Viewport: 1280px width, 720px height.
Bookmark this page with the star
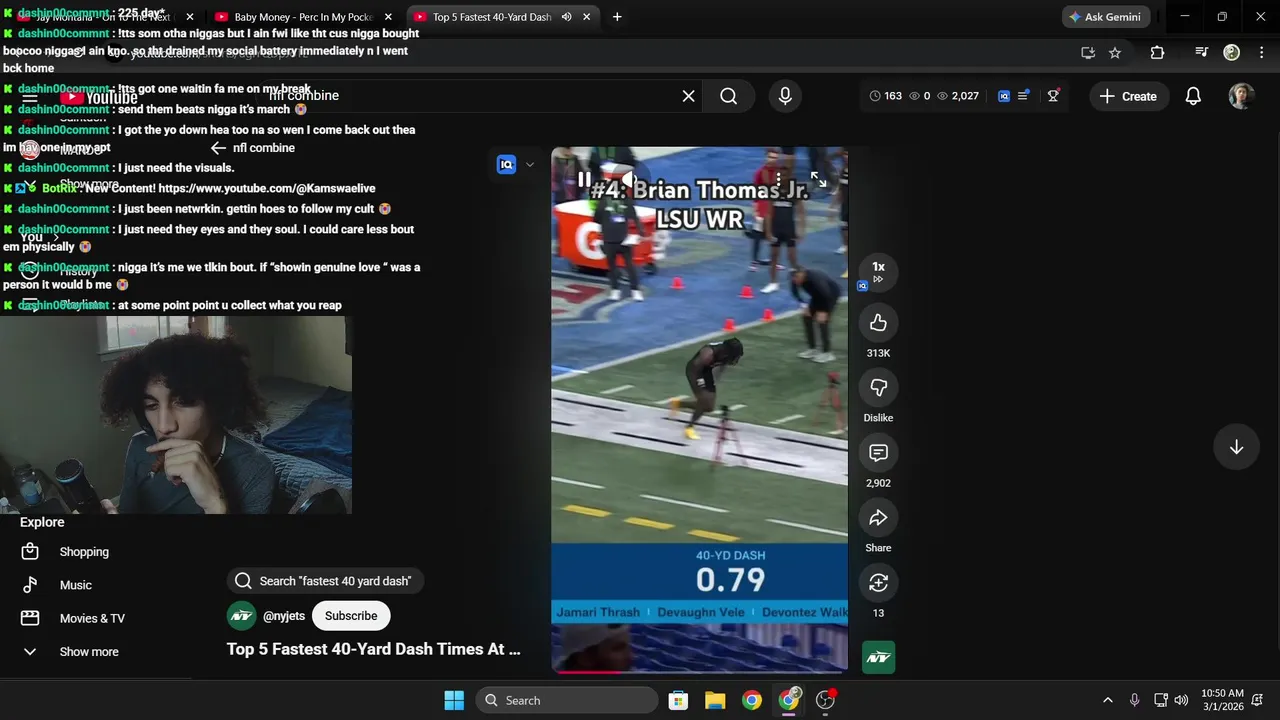(1115, 53)
